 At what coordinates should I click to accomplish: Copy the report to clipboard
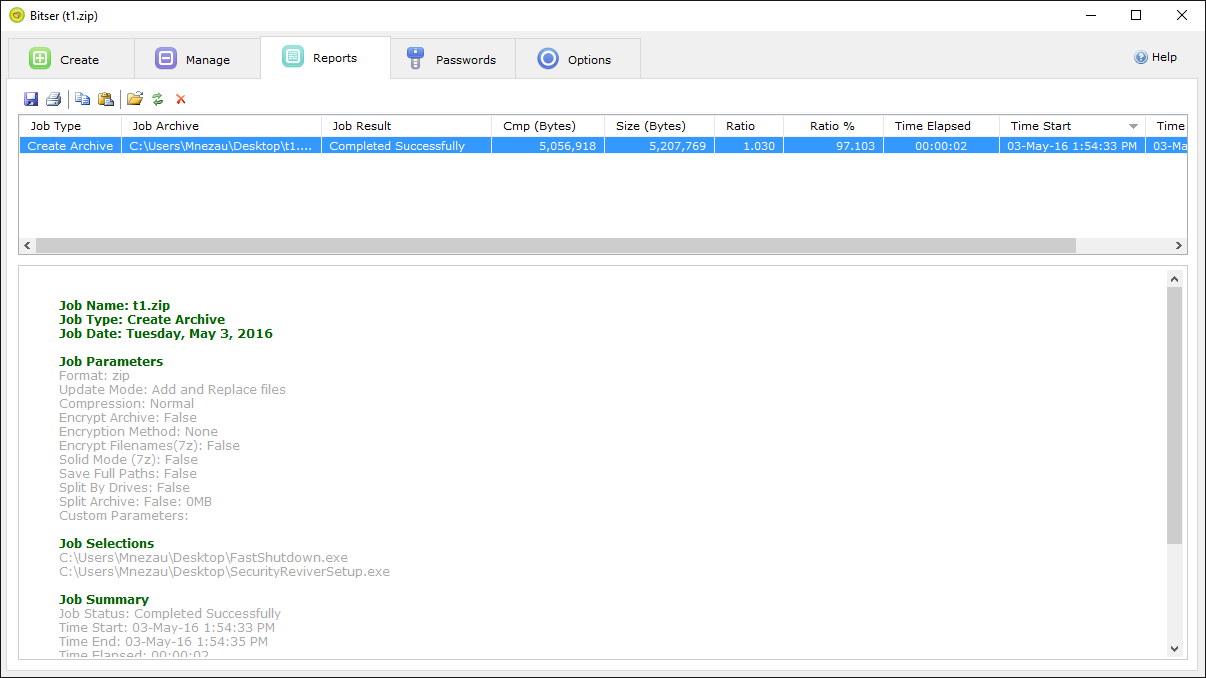[x=82, y=98]
